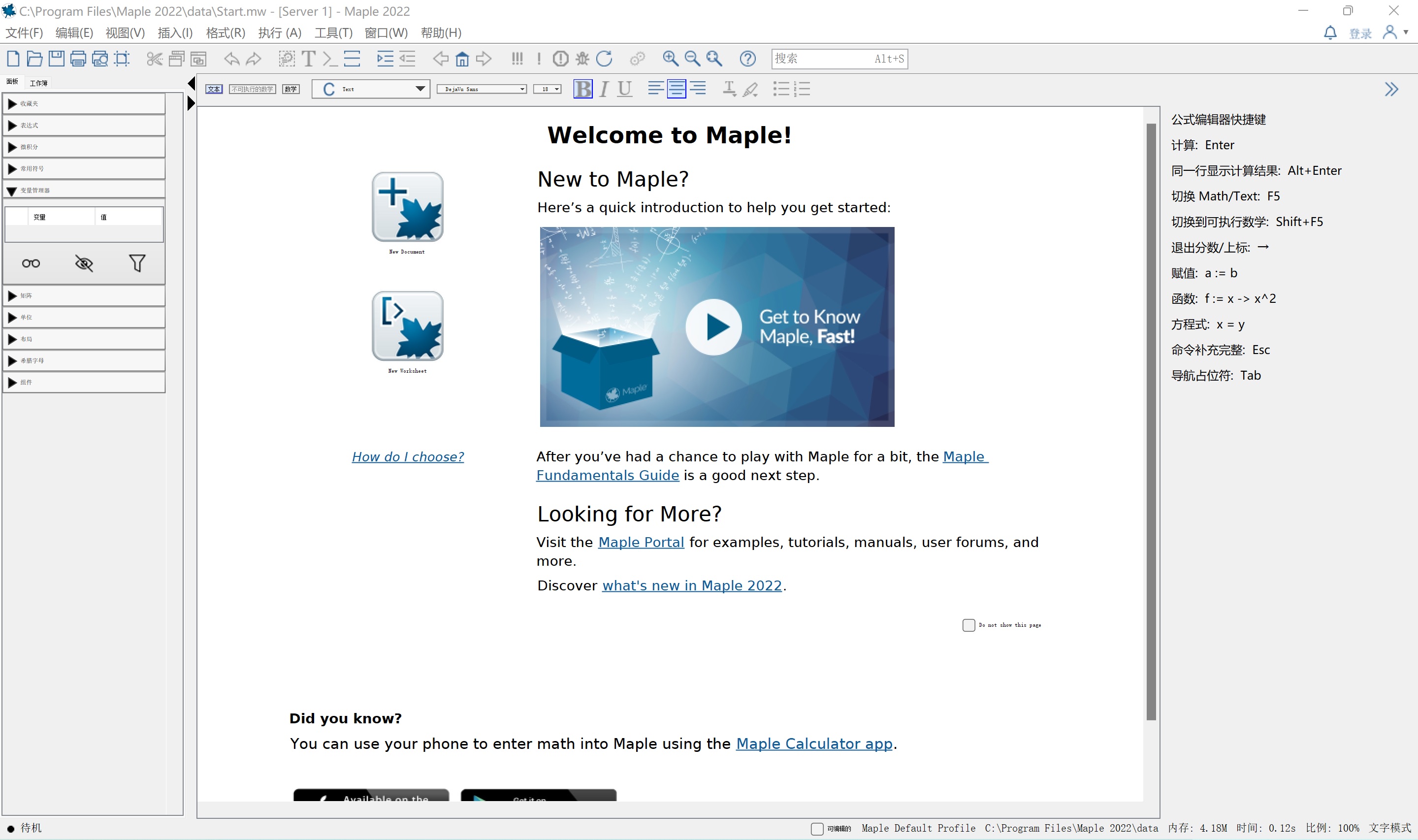Interrupt the current computation with the stop icon
The height and width of the screenshot is (840, 1418).
click(560, 58)
